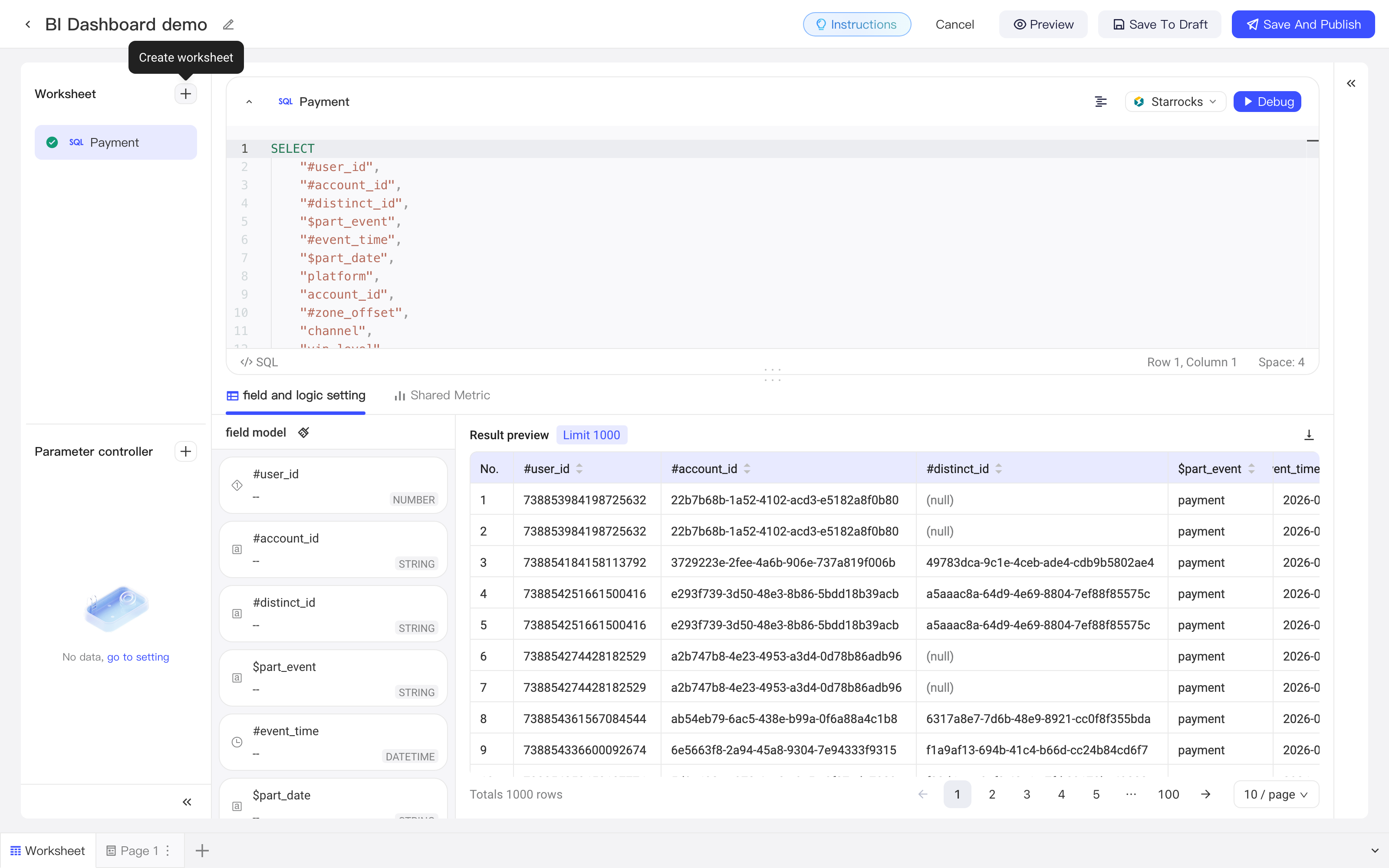Save To Draft

[x=1159, y=24]
